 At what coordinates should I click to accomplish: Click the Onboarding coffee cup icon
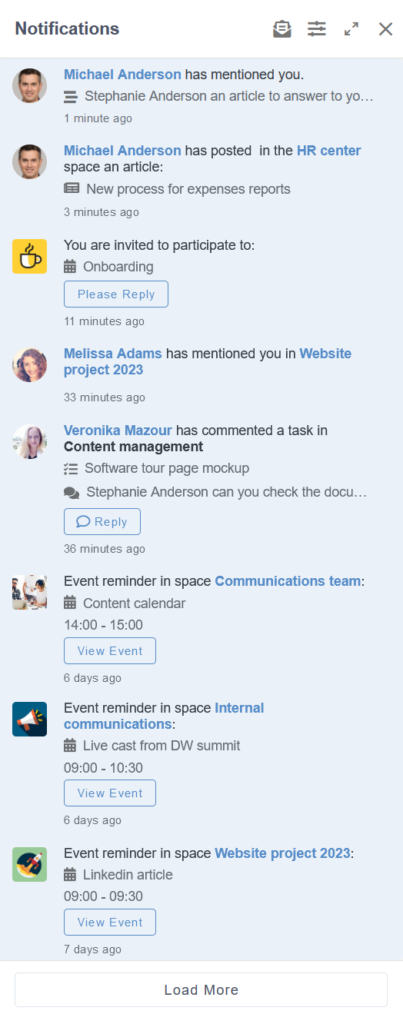(29, 256)
